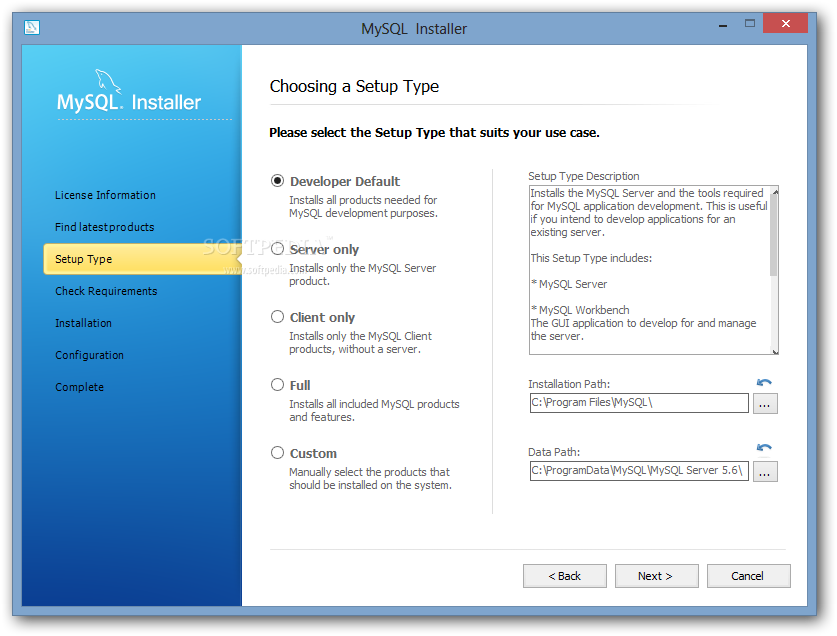Go back to the previous step

pos(565,576)
